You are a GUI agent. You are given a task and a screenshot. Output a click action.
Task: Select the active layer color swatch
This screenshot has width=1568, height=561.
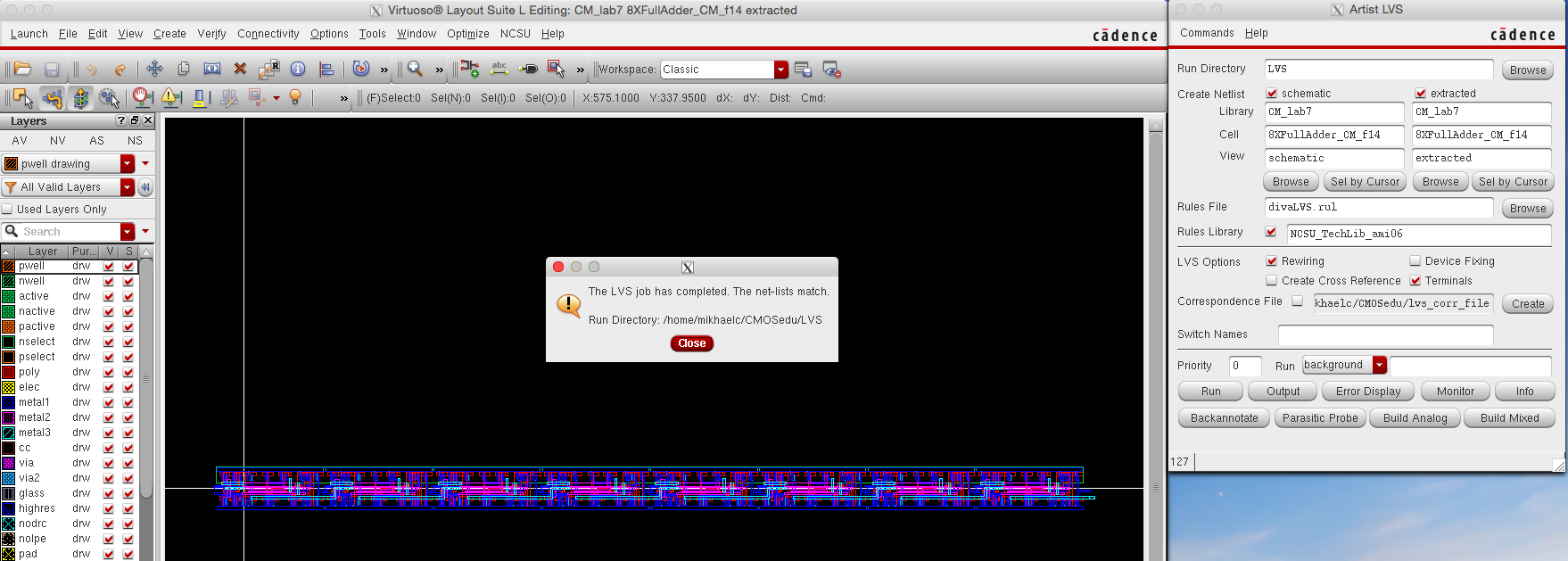point(9,296)
